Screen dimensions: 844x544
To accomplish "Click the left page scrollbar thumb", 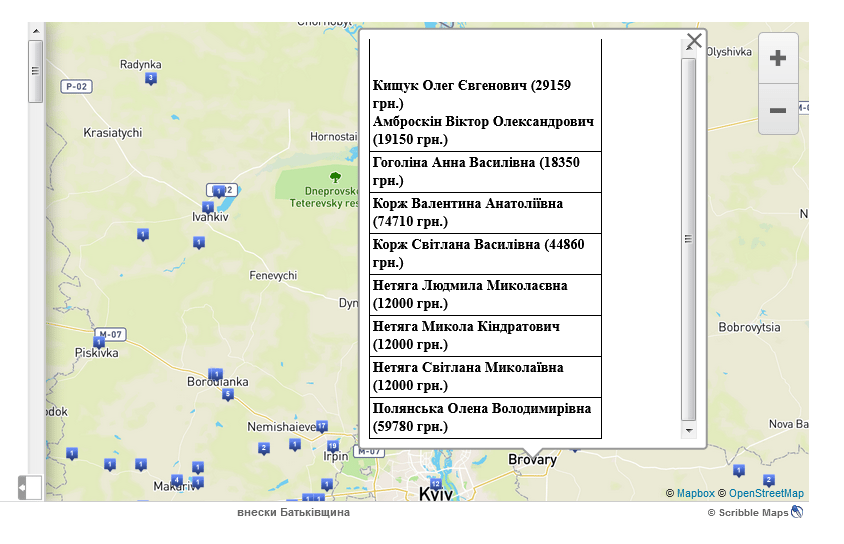I will tap(36, 71).
